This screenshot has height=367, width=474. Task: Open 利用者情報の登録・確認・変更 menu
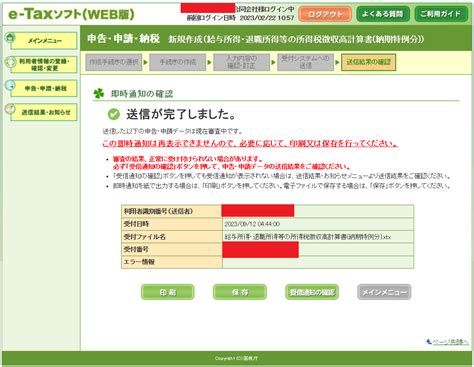coord(44,65)
